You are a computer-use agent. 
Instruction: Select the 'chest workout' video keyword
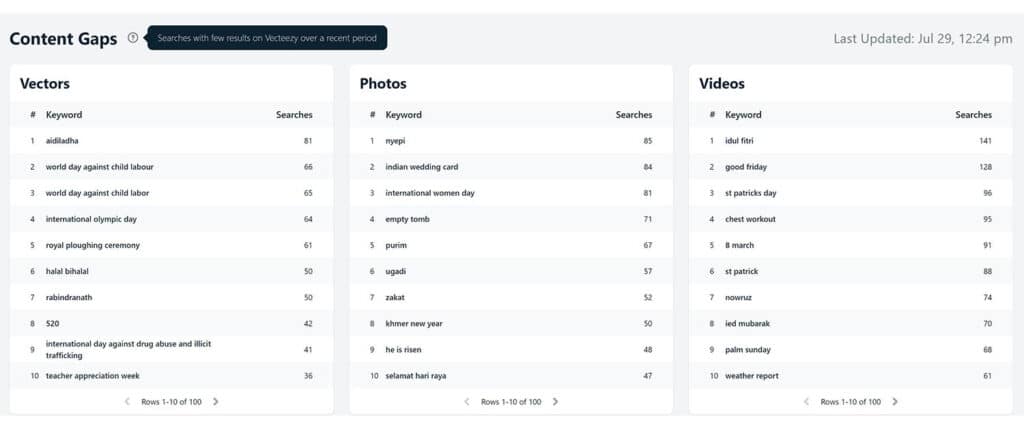[x=750, y=219]
